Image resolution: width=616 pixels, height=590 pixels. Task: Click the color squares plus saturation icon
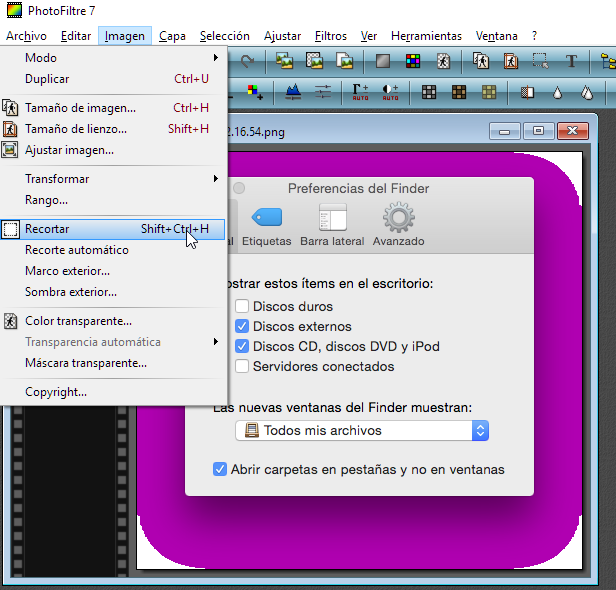click(x=255, y=92)
